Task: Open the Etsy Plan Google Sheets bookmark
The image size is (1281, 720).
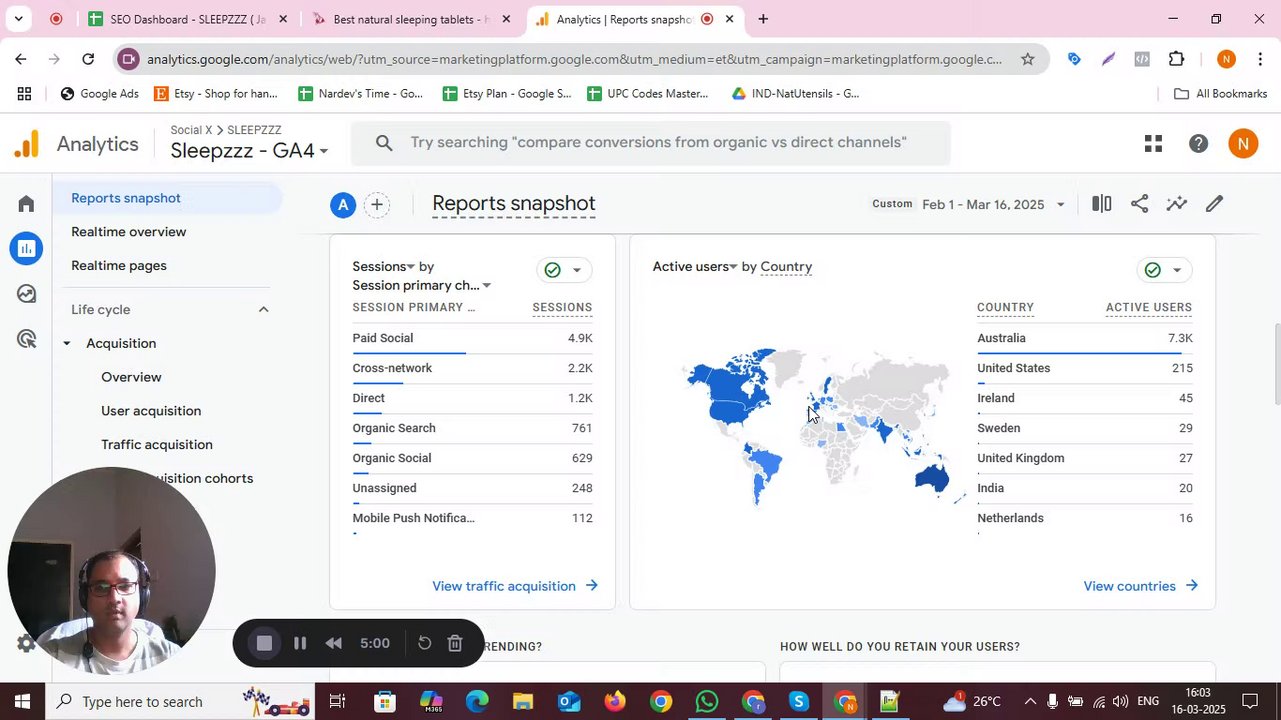Action: 506,94
